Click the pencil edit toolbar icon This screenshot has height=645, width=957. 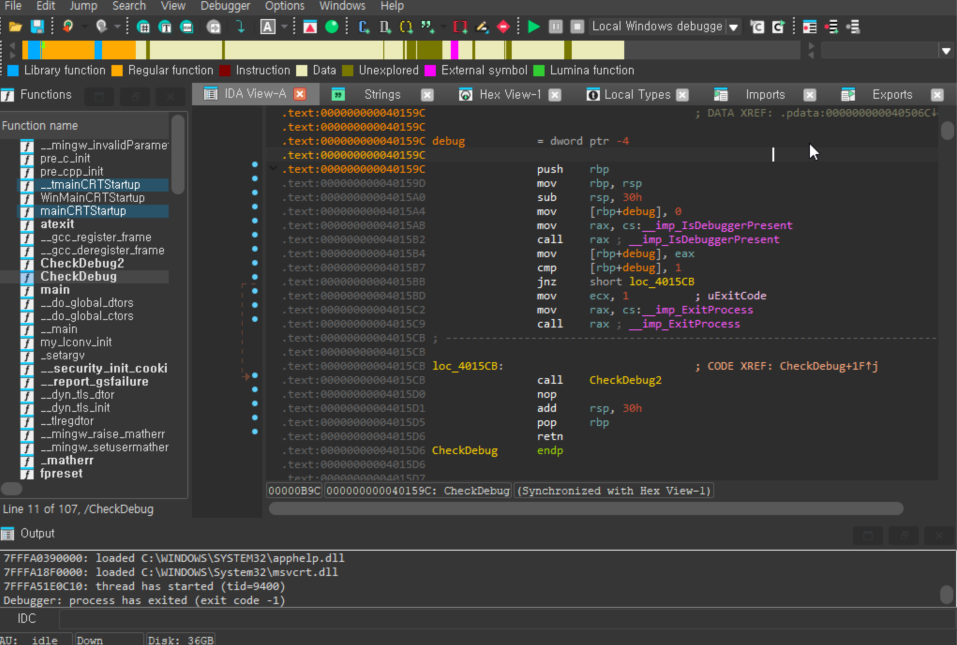482,27
